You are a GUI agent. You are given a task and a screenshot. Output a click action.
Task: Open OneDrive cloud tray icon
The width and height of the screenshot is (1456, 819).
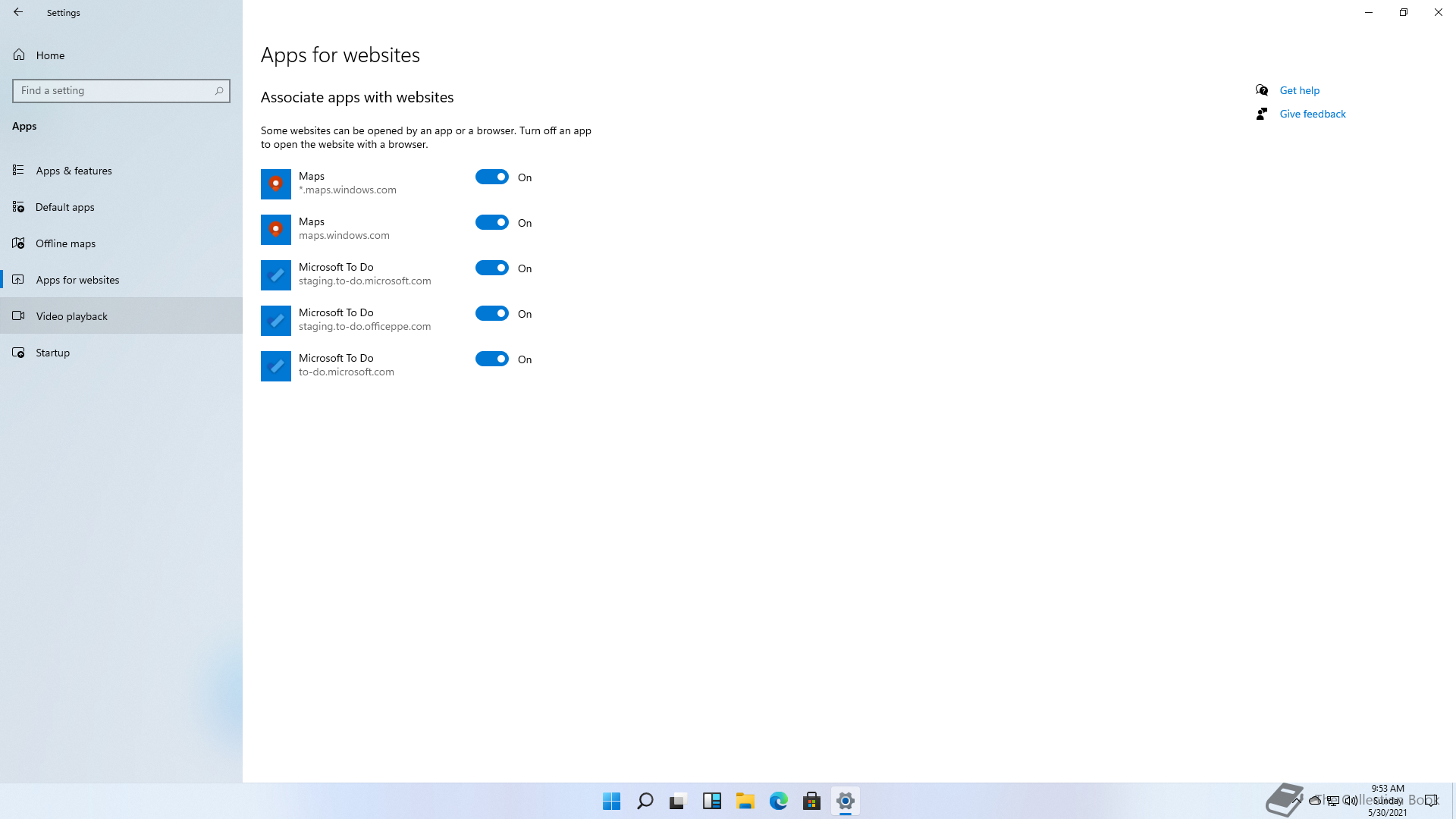coord(1315,800)
